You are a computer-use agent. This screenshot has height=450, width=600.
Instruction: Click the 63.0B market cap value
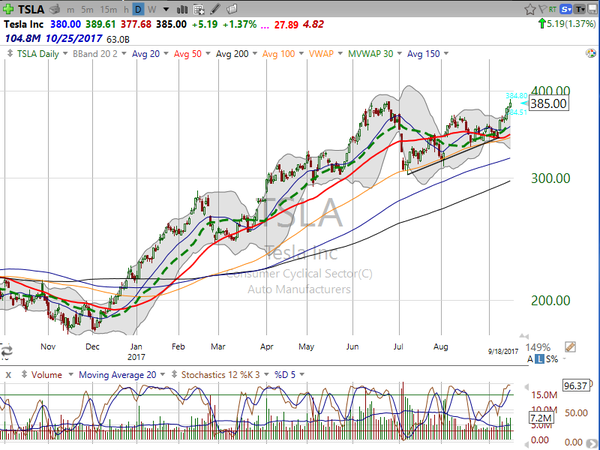(118, 39)
